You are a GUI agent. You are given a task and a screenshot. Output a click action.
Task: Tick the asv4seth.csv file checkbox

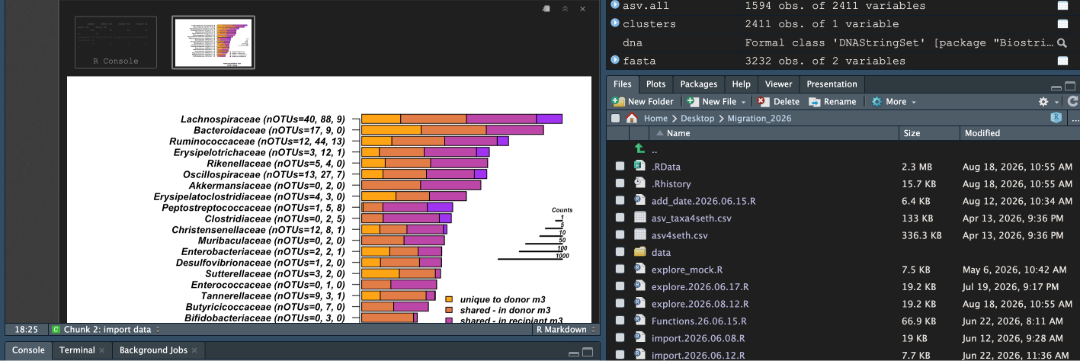tap(620, 235)
